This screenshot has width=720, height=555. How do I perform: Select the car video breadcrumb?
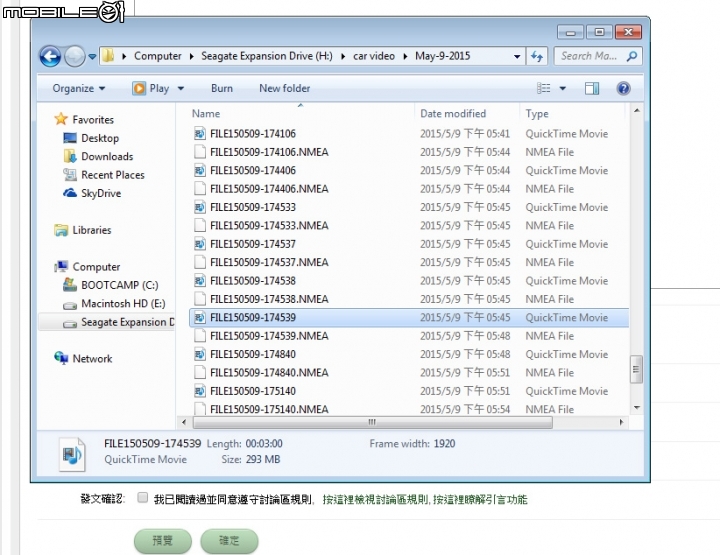374,56
